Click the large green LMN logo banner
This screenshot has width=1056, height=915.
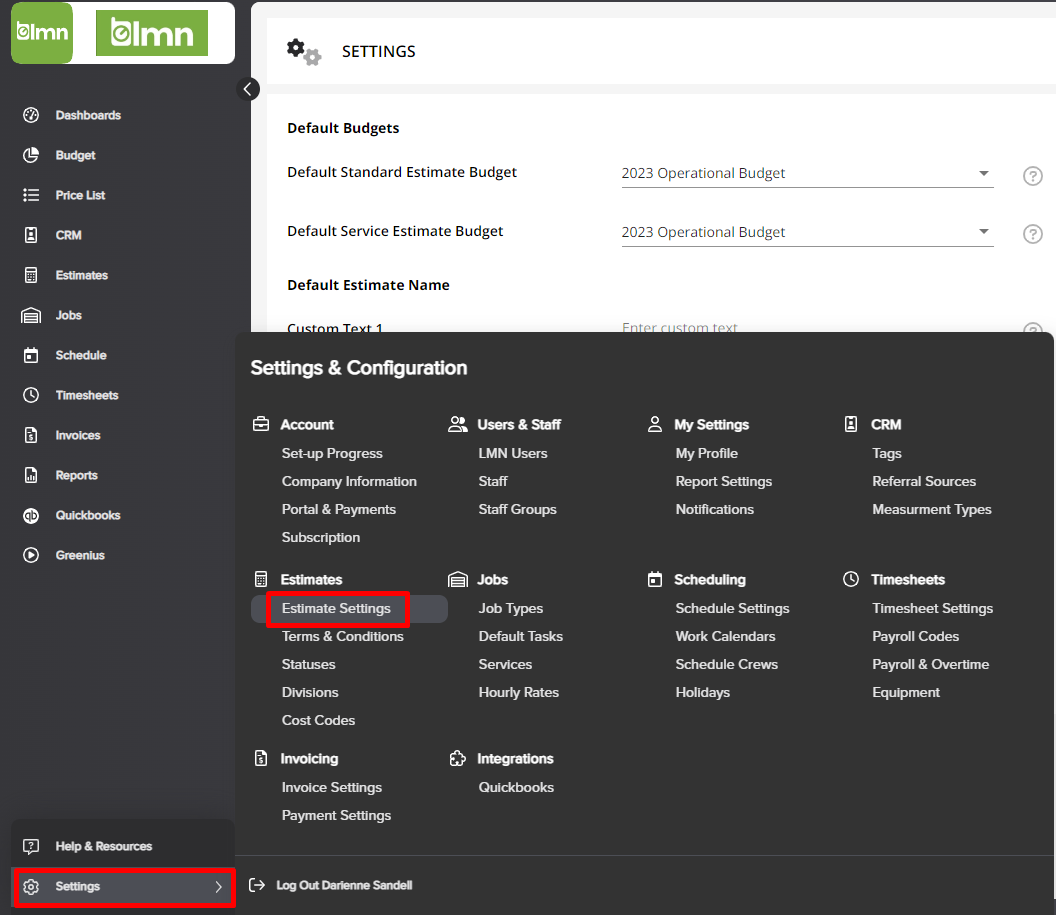(x=152, y=33)
